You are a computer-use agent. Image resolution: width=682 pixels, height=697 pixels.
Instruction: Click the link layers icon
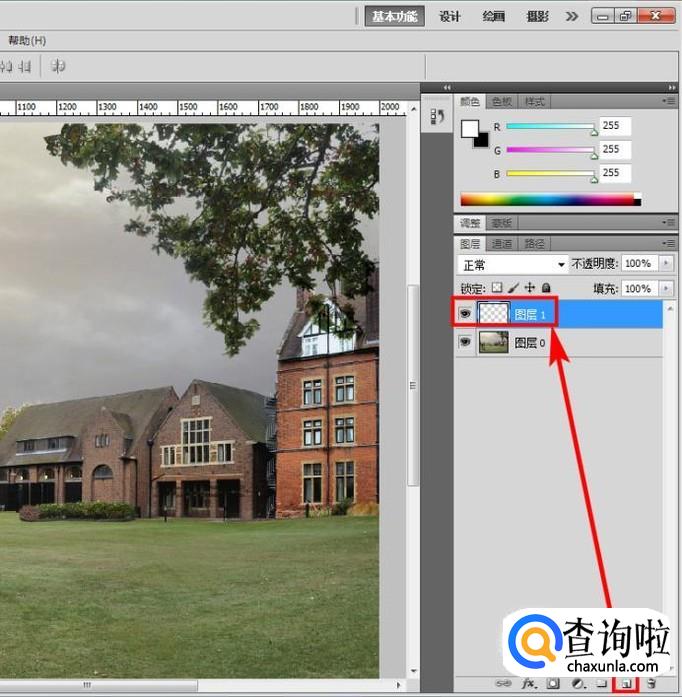(503, 684)
